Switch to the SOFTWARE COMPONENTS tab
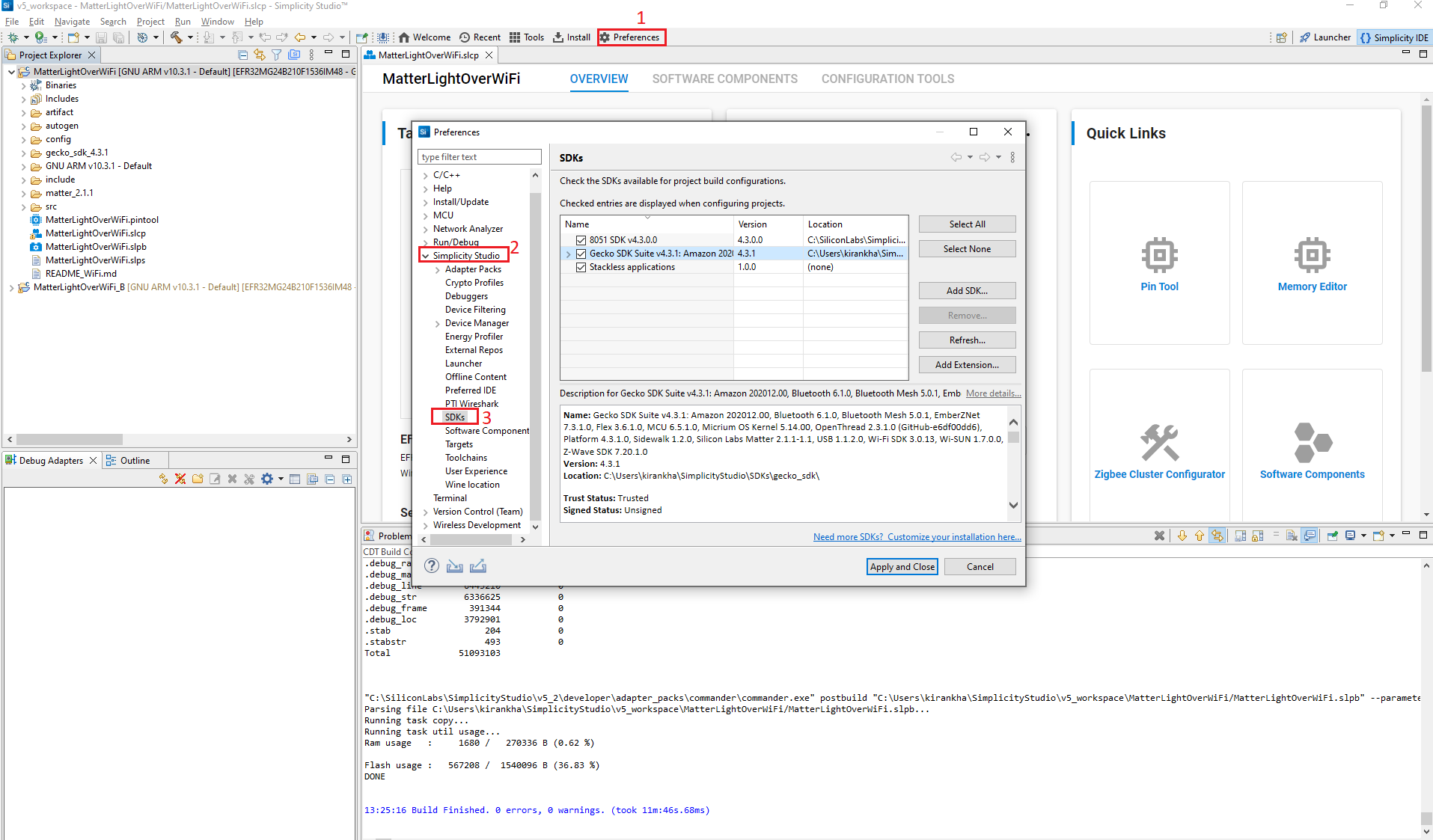The image size is (1433, 840). (x=724, y=79)
